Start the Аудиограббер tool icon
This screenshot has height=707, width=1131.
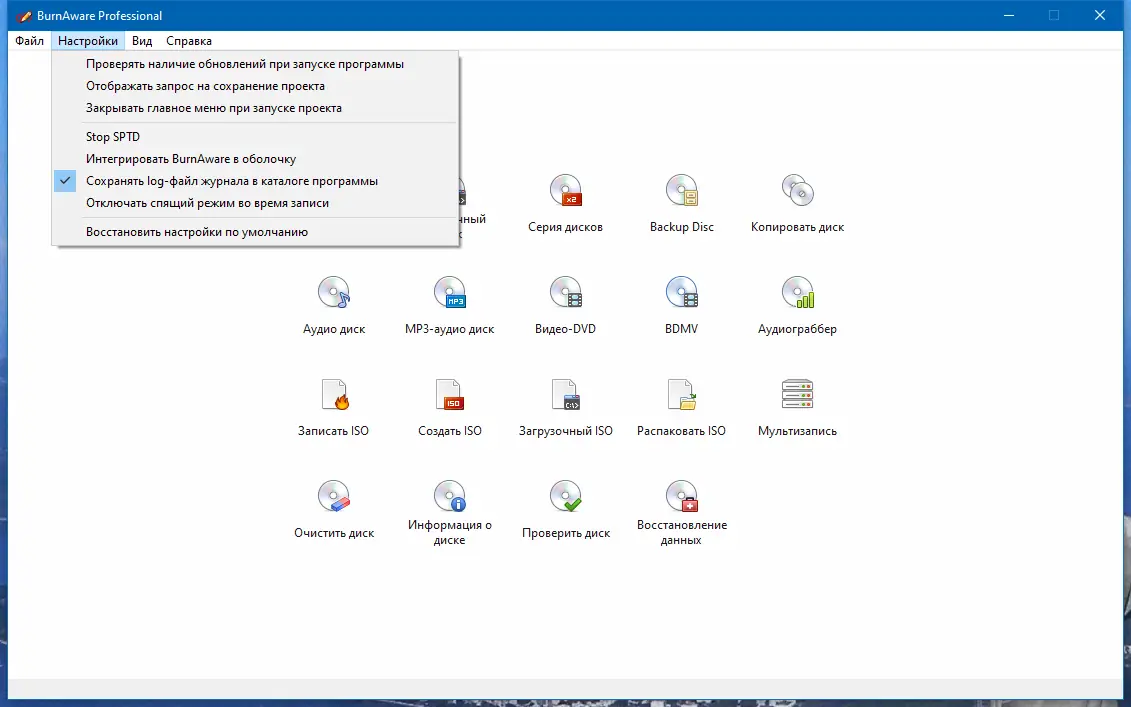click(x=798, y=292)
